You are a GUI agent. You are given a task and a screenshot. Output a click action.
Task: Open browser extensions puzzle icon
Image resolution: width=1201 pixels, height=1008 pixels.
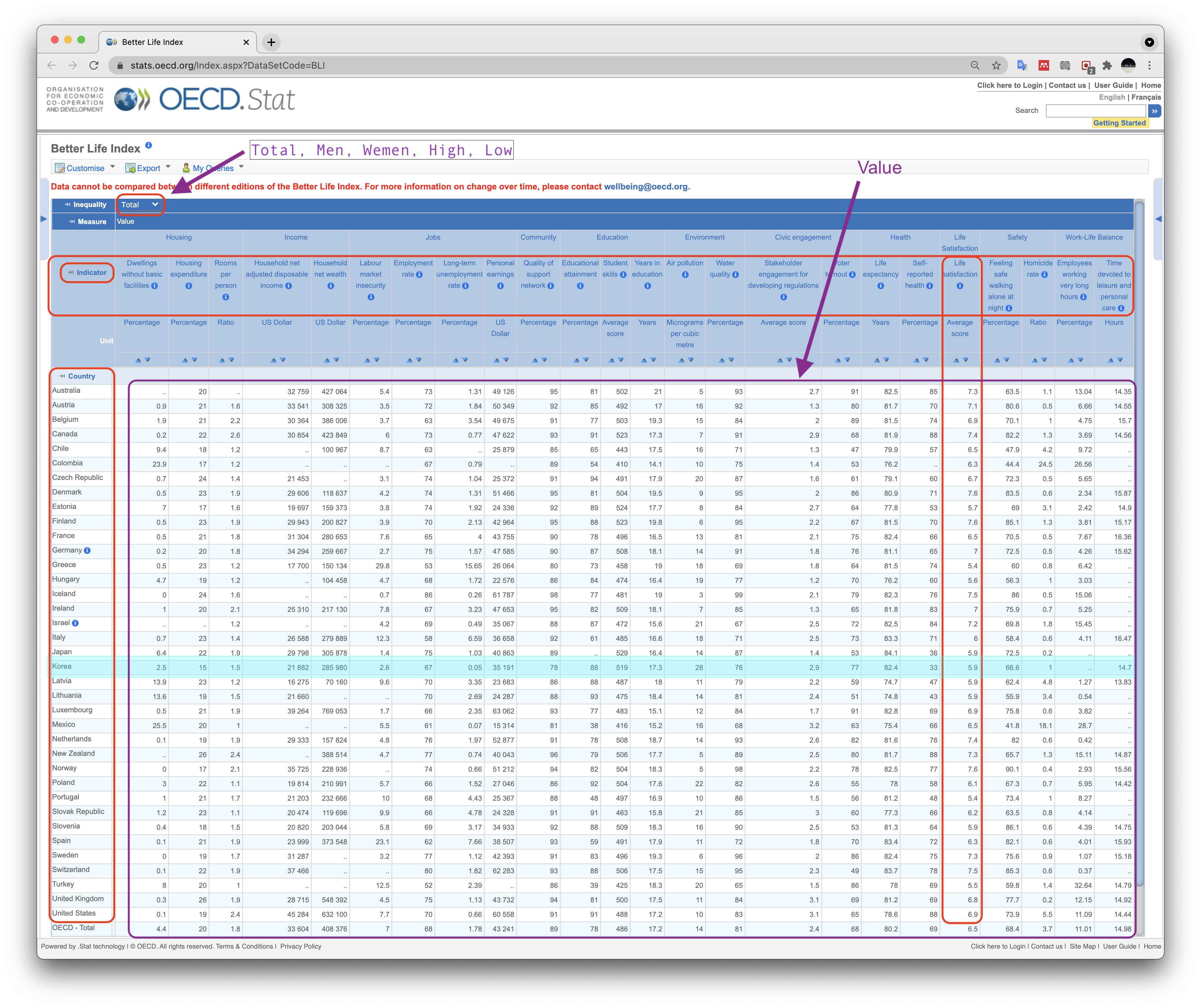(1107, 65)
